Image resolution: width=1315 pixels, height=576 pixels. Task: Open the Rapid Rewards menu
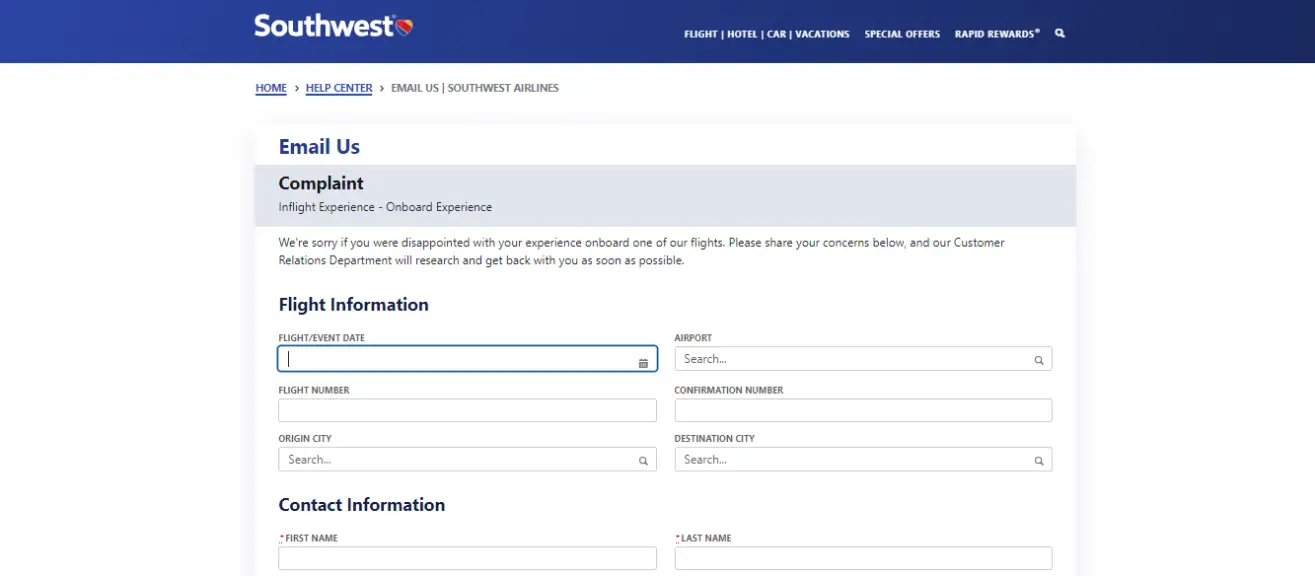pos(997,34)
